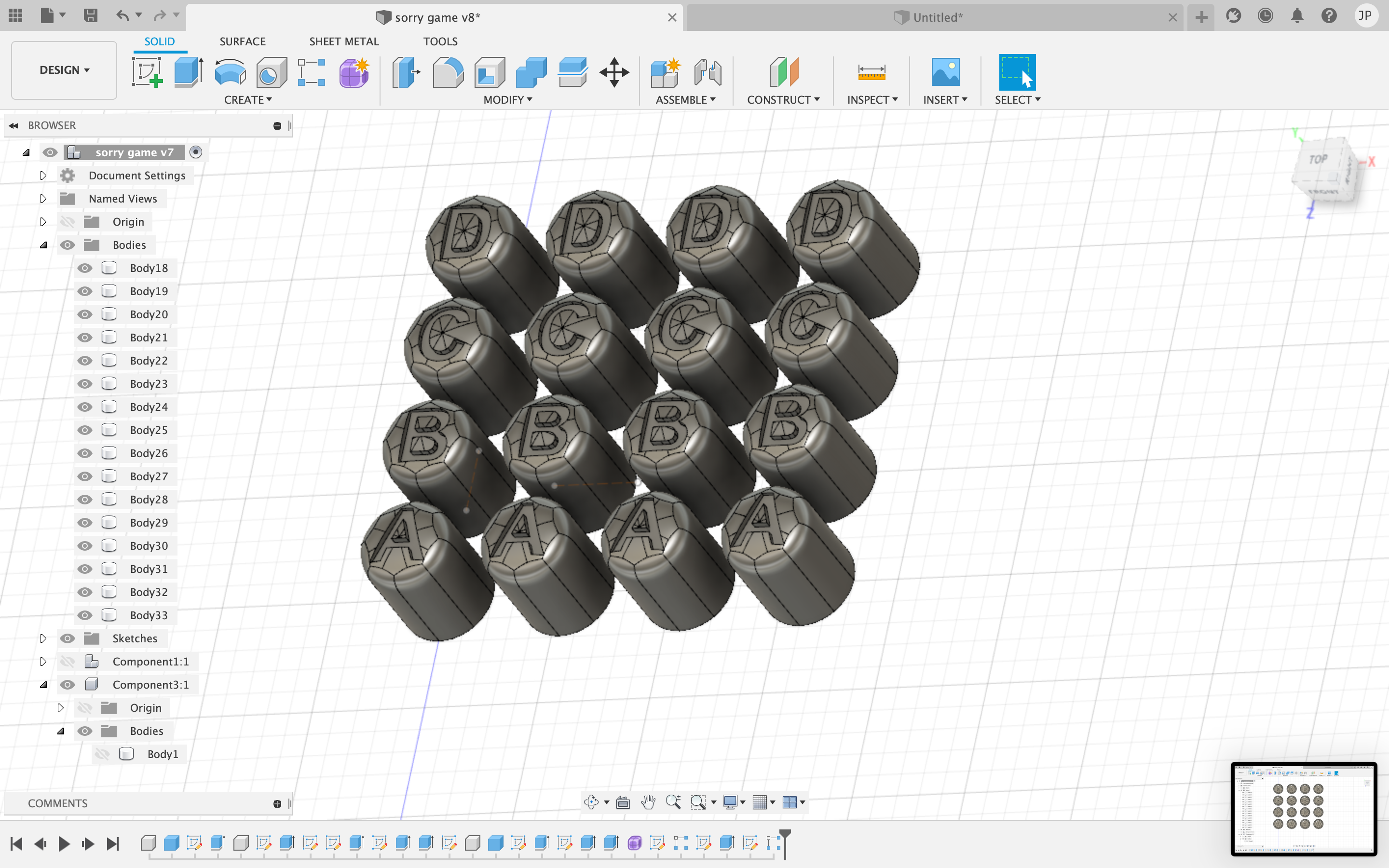Viewport: 1389px width, 868px height.
Task: Select the Fillet tool
Action: point(448,72)
